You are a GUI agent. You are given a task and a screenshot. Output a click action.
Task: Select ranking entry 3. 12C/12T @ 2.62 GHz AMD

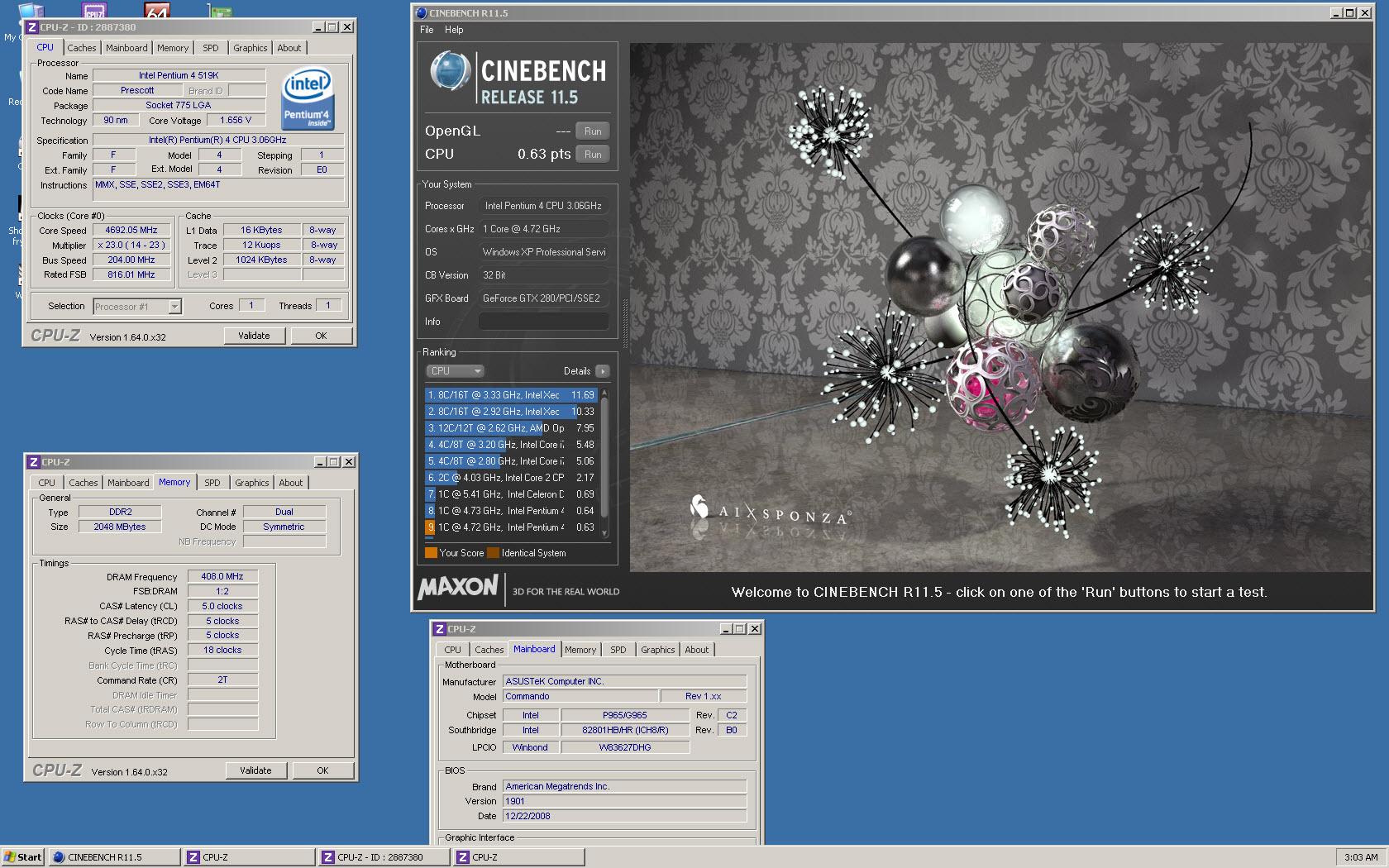coord(512,428)
